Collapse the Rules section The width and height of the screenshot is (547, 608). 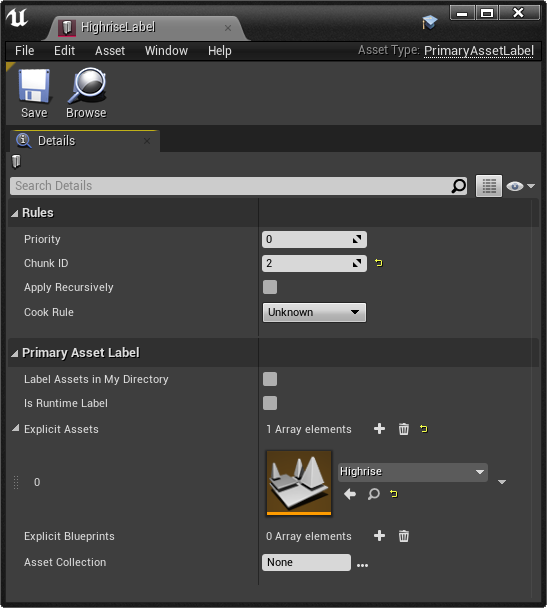click(15, 213)
